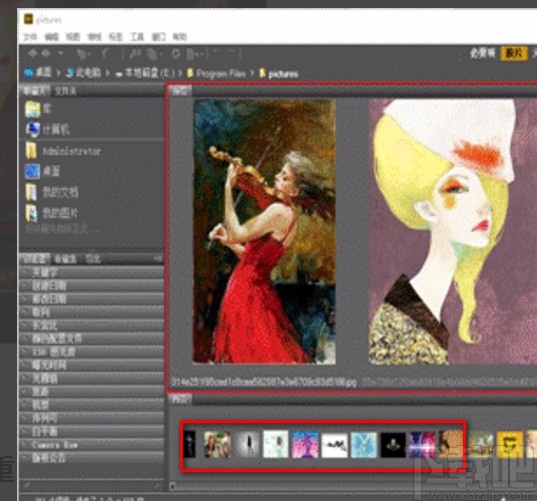Select the light blue filmstrip thumbnail

point(364,444)
